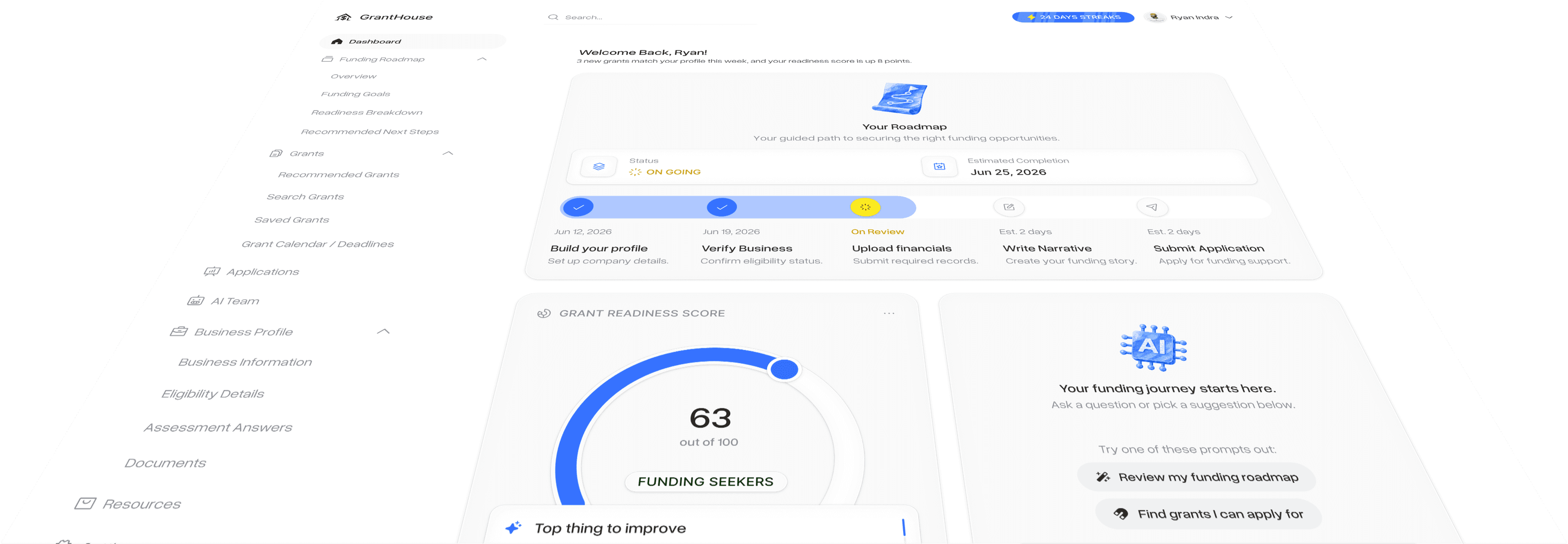Click the Estimated Completion calendar icon
1568x544 pixels.
coord(939,166)
